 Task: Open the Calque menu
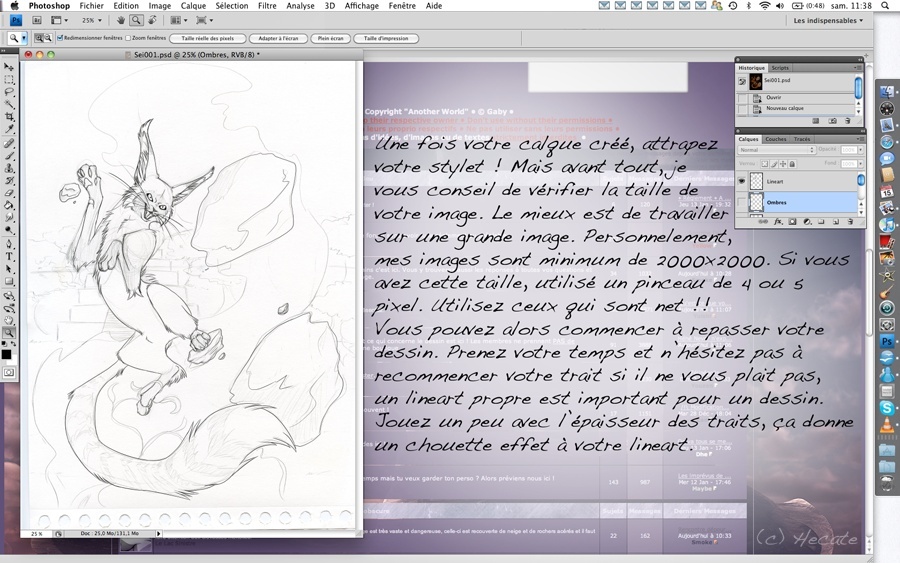(193, 6)
